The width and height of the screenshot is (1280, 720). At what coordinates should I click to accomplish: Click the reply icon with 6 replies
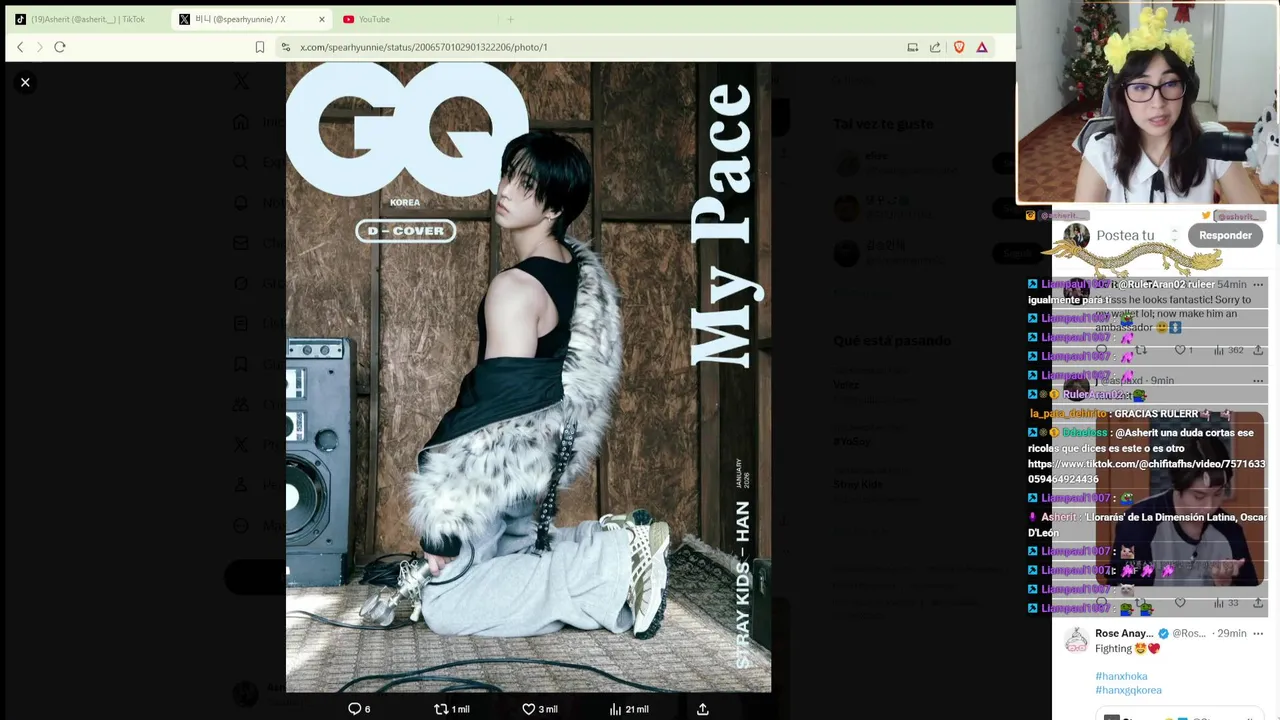click(x=359, y=709)
